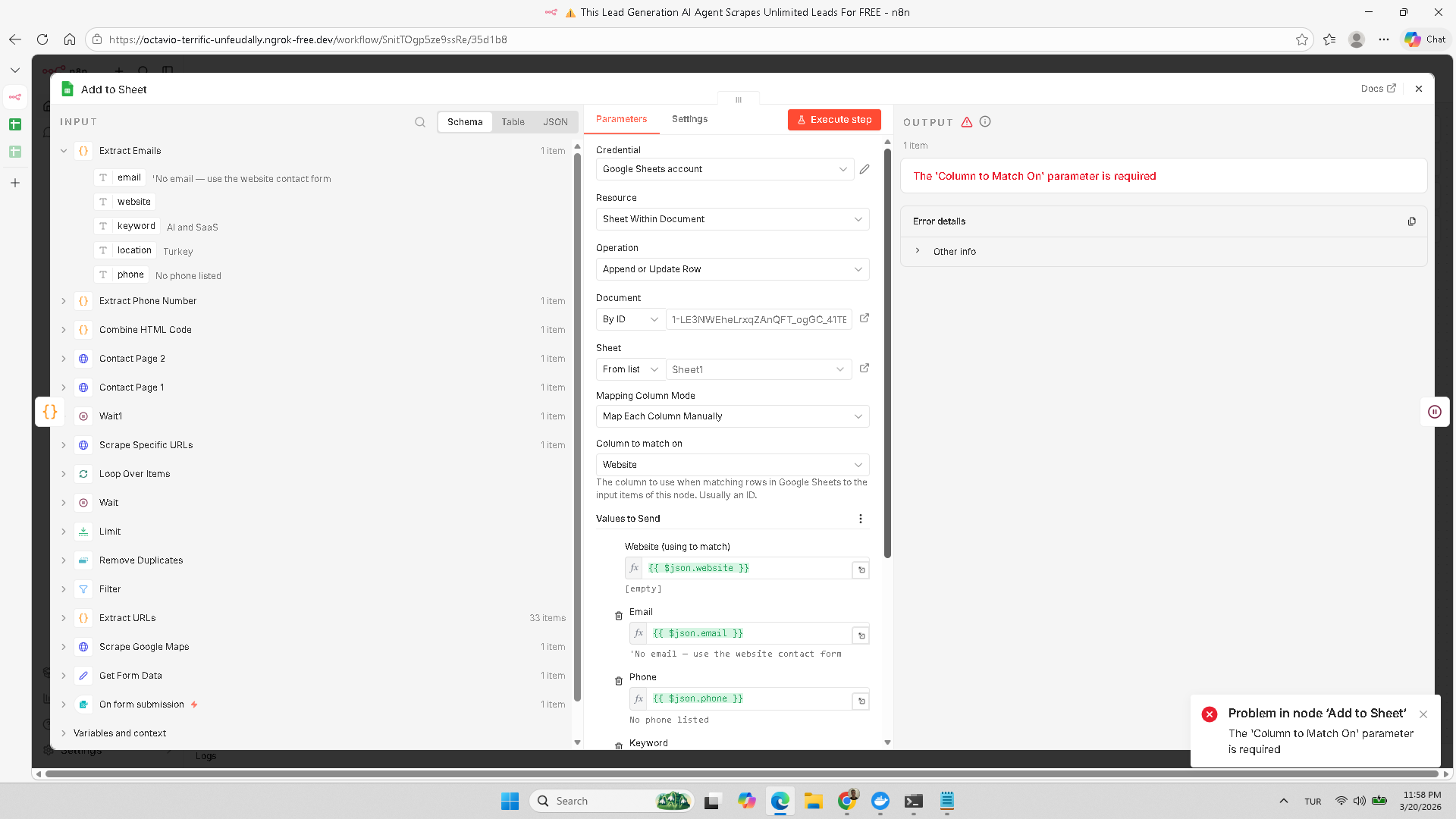Select Schema input view
This screenshot has width=1456, height=819.
pyautogui.click(x=465, y=122)
